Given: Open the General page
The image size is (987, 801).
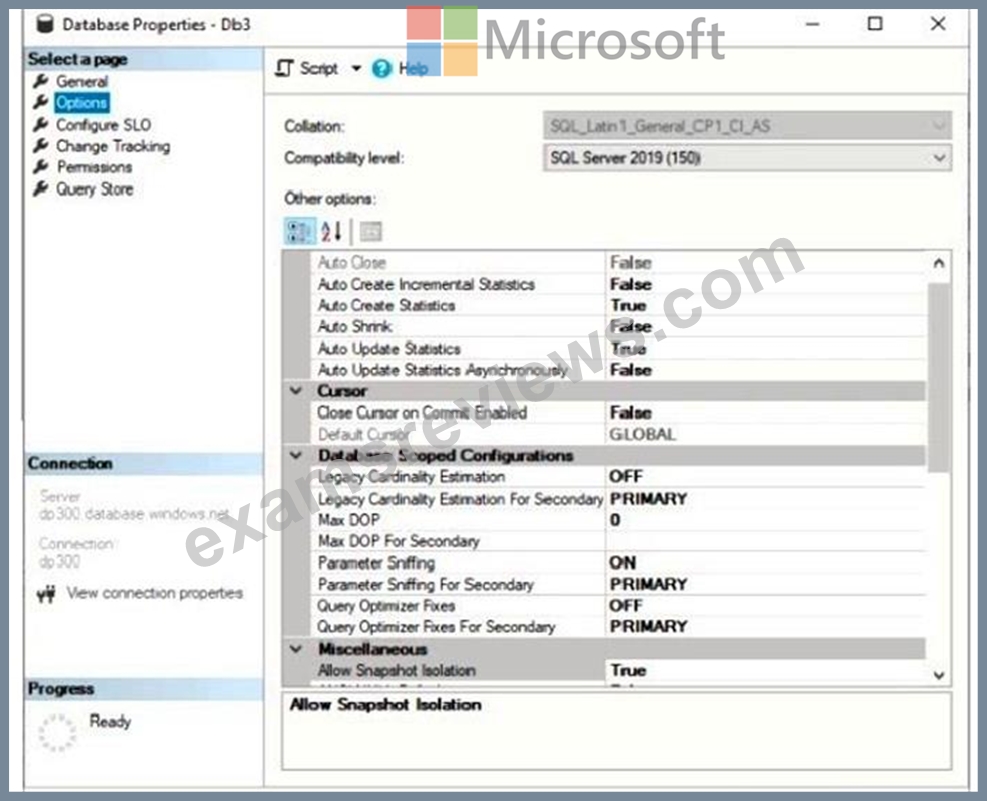Looking at the screenshot, I should (82, 81).
